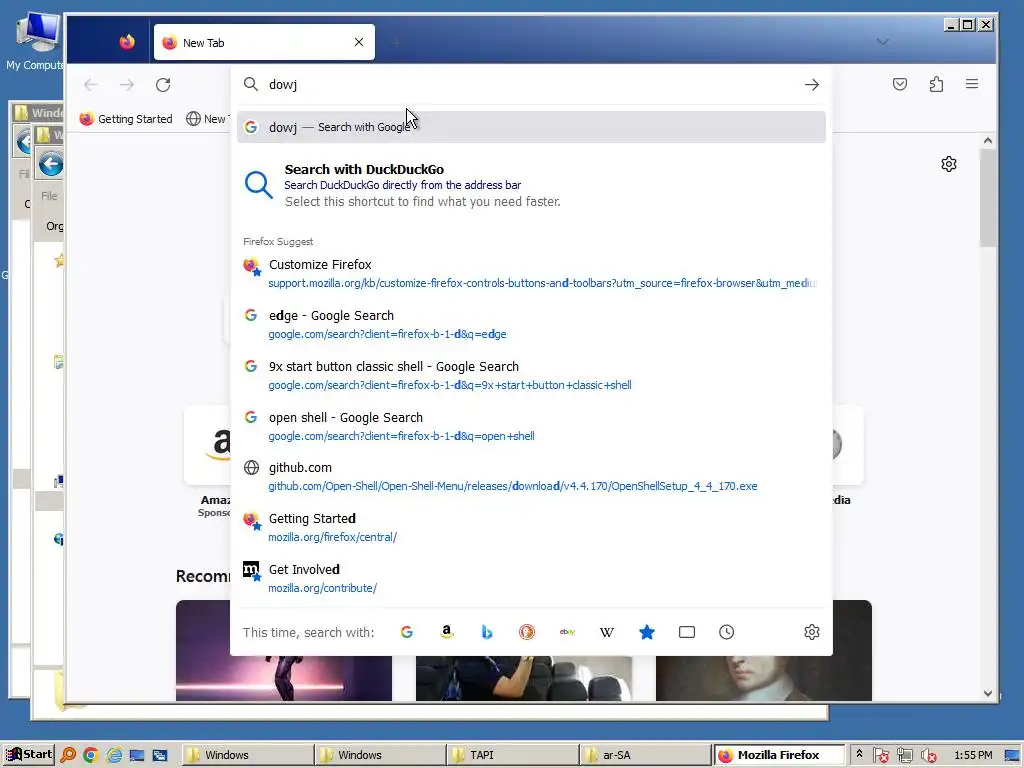Open the new tab plus button
Screen dimensions: 1024x768
396,42
